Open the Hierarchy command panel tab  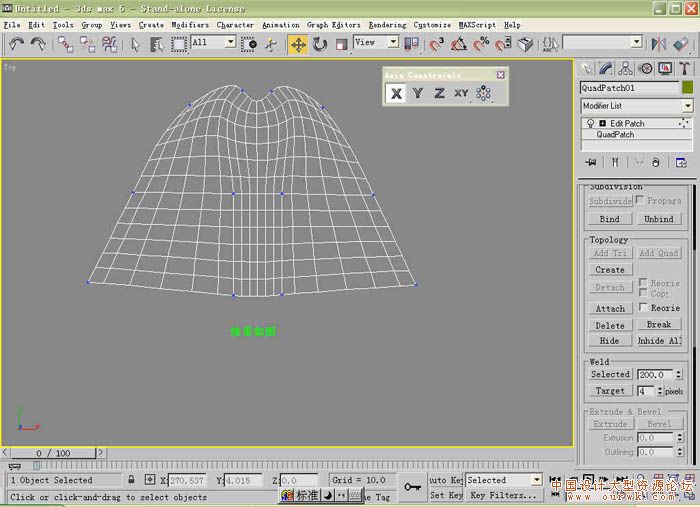pos(625,68)
